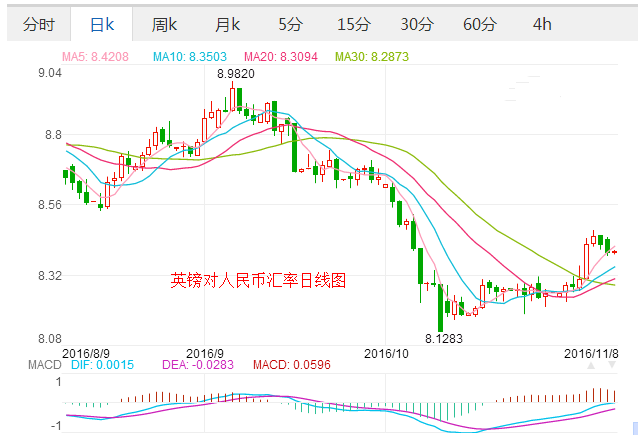Open the 周k weekly chart tab
Image resolution: width=638 pixels, height=435 pixels.
tap(164, 23)
